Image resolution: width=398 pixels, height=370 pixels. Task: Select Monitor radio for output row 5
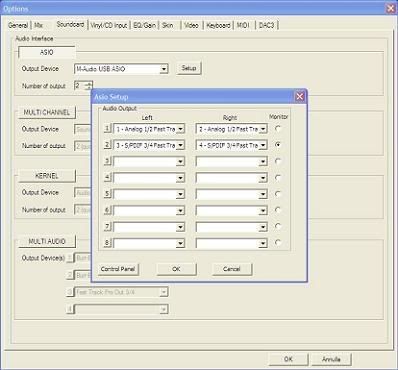pyautogui.click(x=278, y=194)
